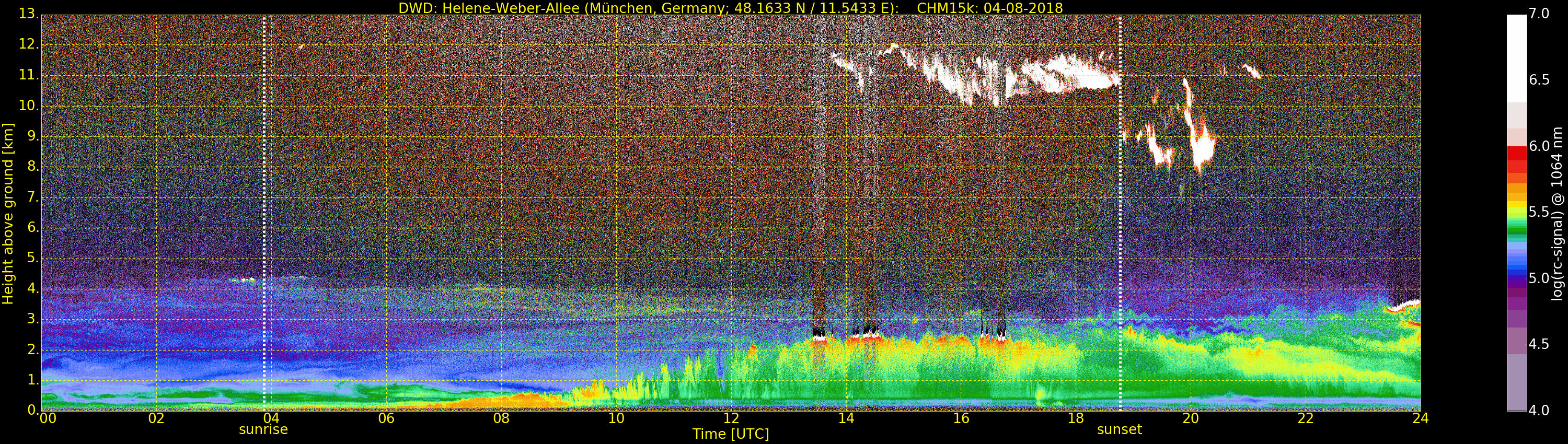Click the '12' time axis tick label
The width and height of the screenshot is (1568, 444).
[x=731, y=418]
